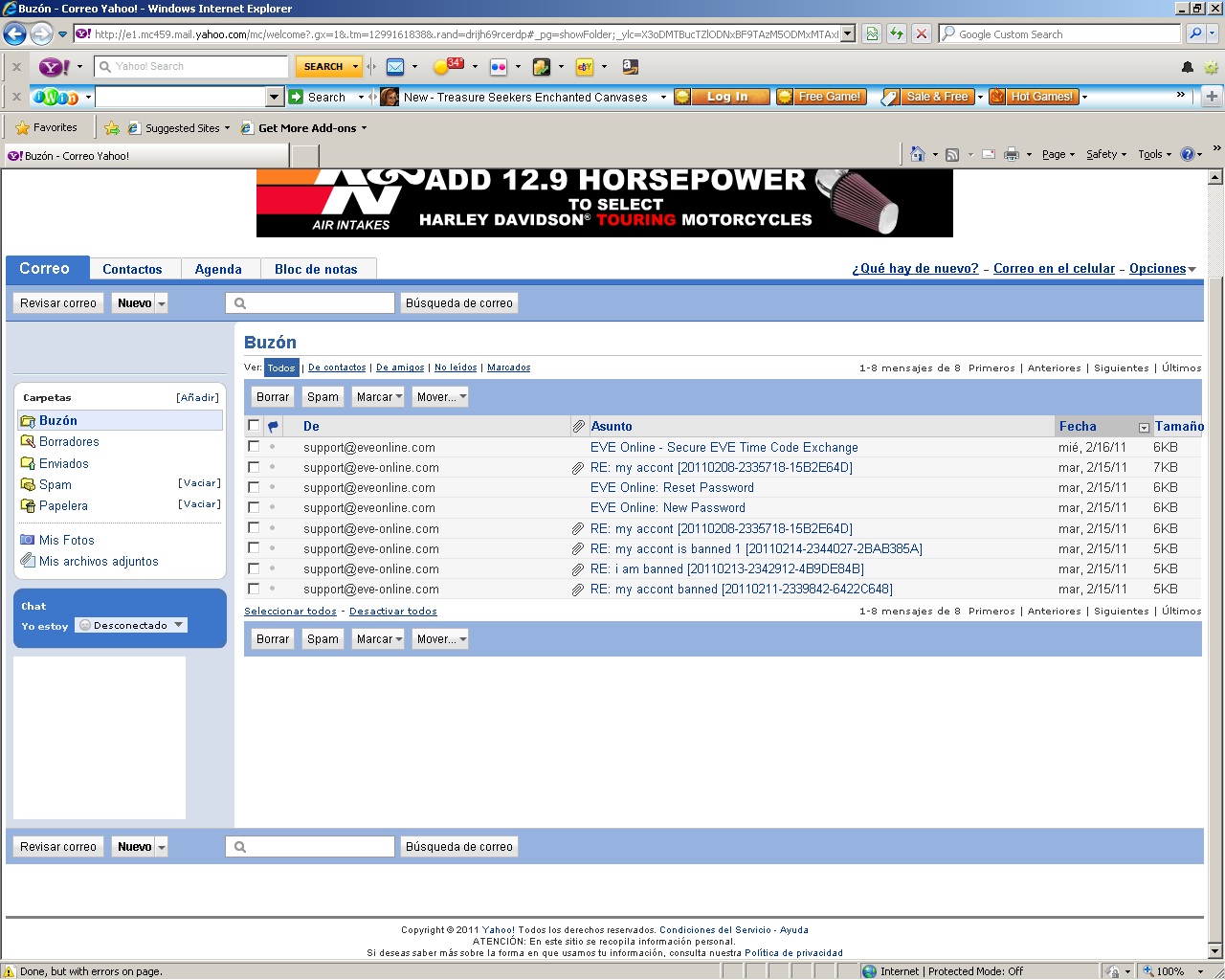This screenshot has height=980, width=1225.
Task: Switch to the Agenda tab
Action: coord(218,269)
